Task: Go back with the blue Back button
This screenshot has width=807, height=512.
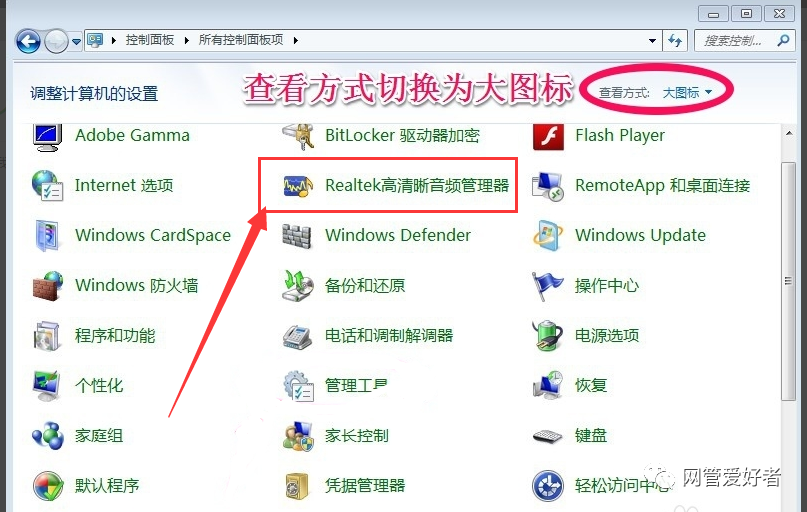Action: coord(28,41)
